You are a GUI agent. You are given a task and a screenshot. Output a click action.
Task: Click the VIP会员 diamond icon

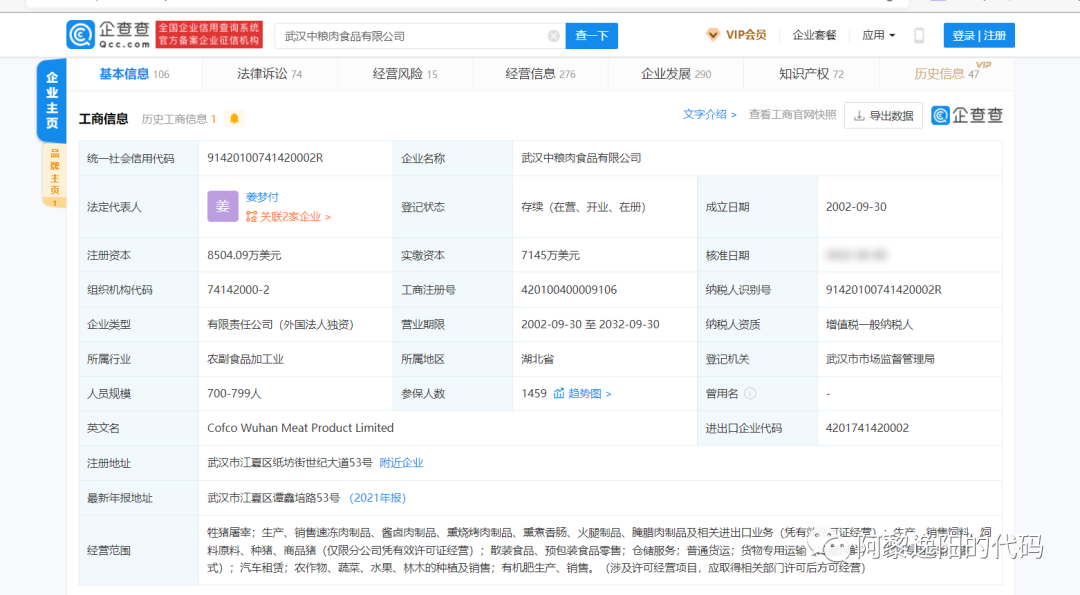713,35
